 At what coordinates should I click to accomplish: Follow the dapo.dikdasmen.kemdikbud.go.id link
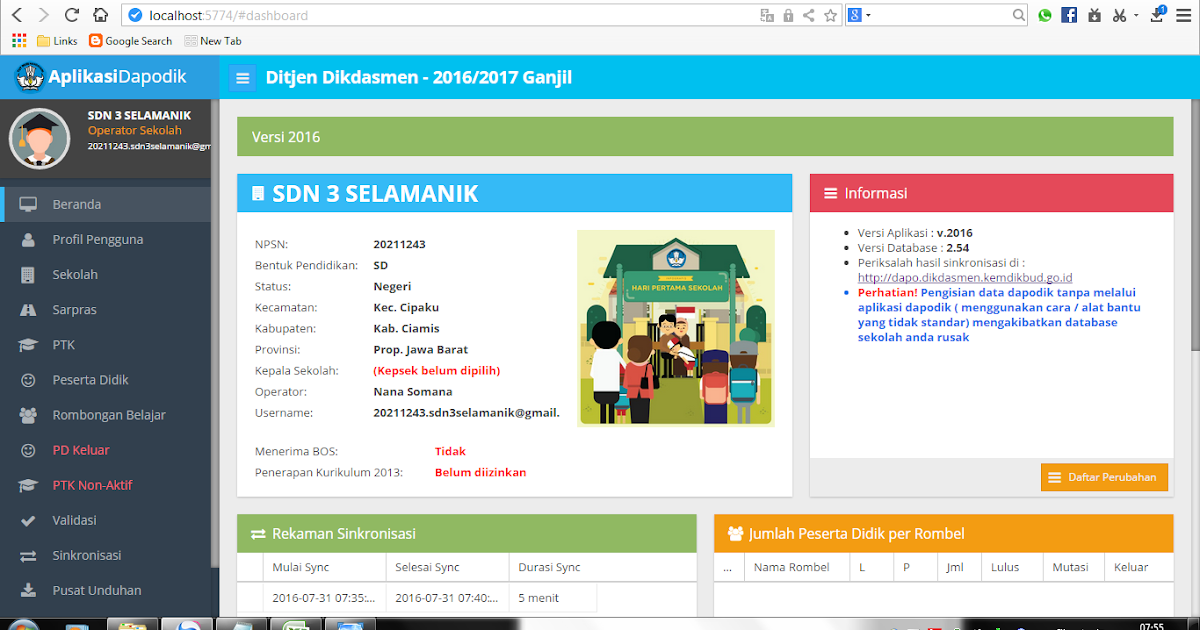(964, 277)
